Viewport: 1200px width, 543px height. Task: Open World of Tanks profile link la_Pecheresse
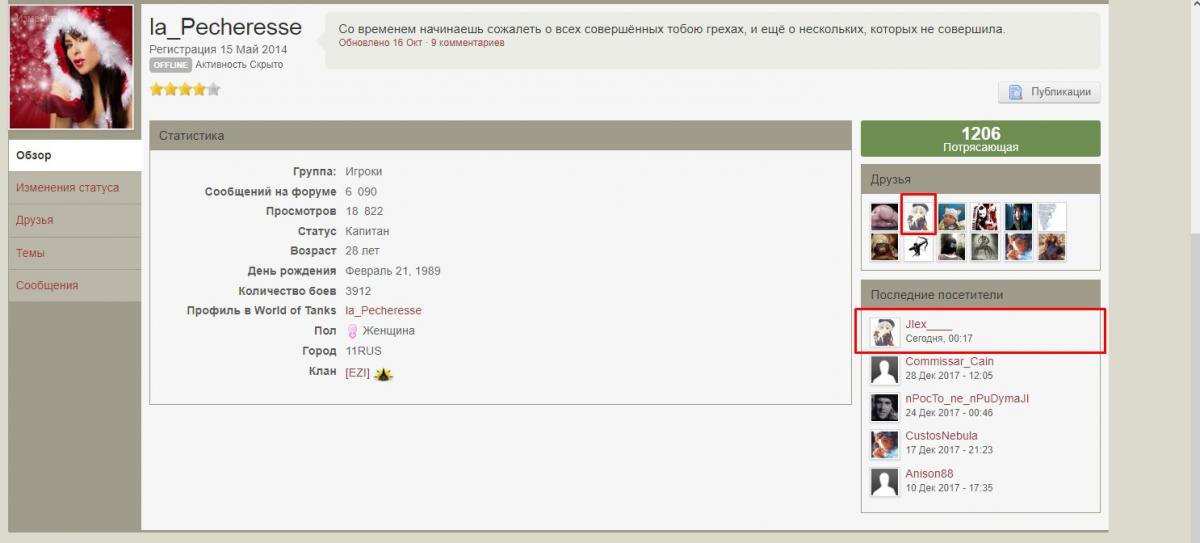click(383, 311)
